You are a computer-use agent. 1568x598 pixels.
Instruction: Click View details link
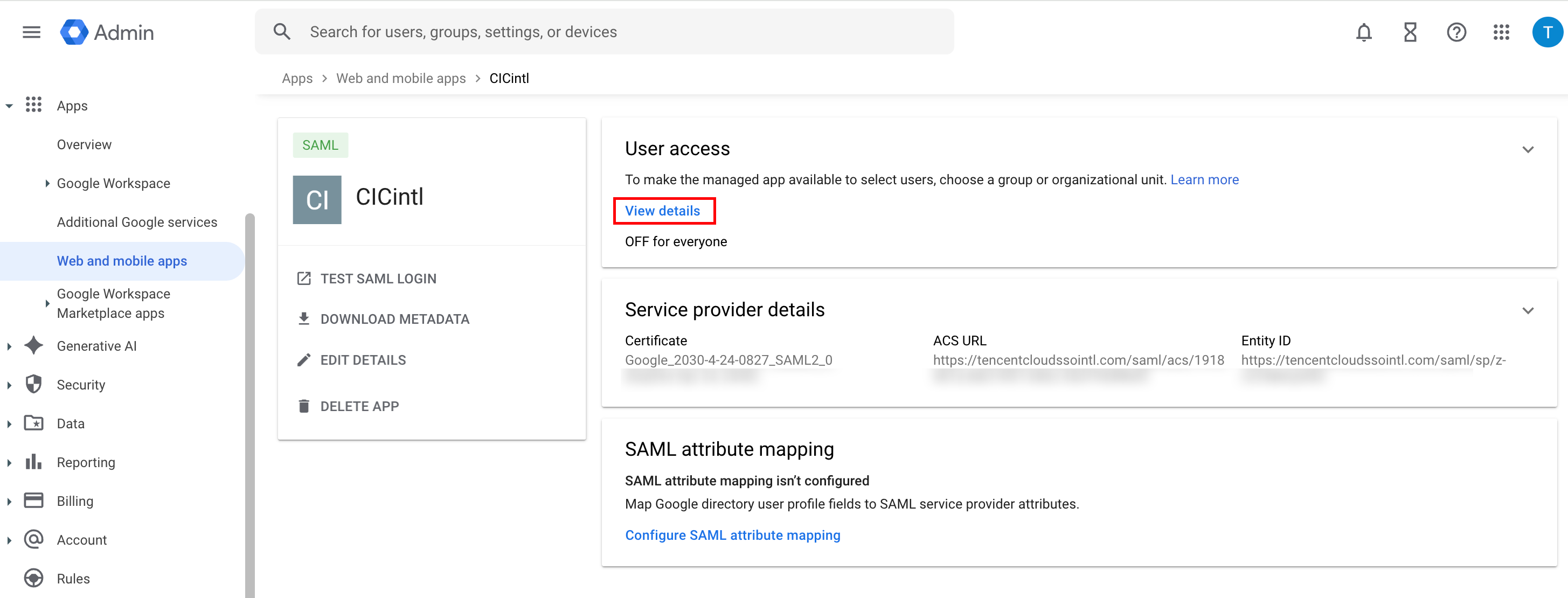coord(662,211)
